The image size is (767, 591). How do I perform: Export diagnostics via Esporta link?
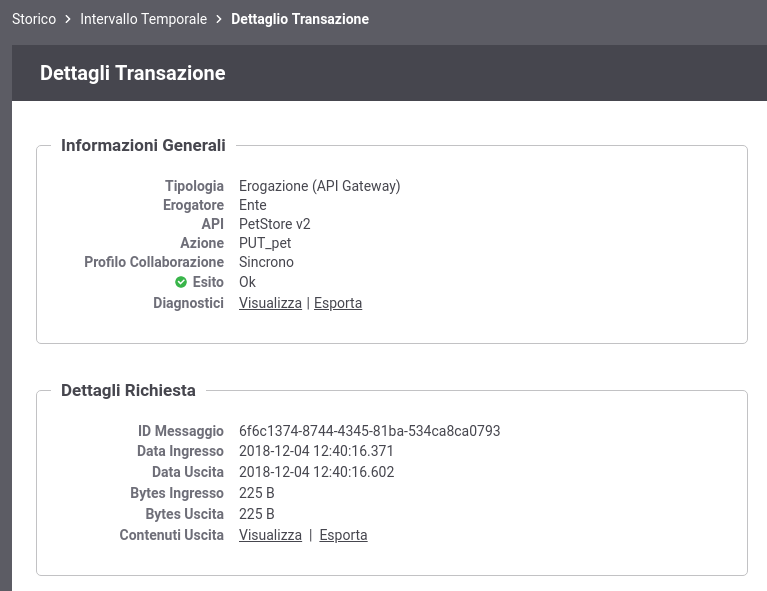coord(338,303)
